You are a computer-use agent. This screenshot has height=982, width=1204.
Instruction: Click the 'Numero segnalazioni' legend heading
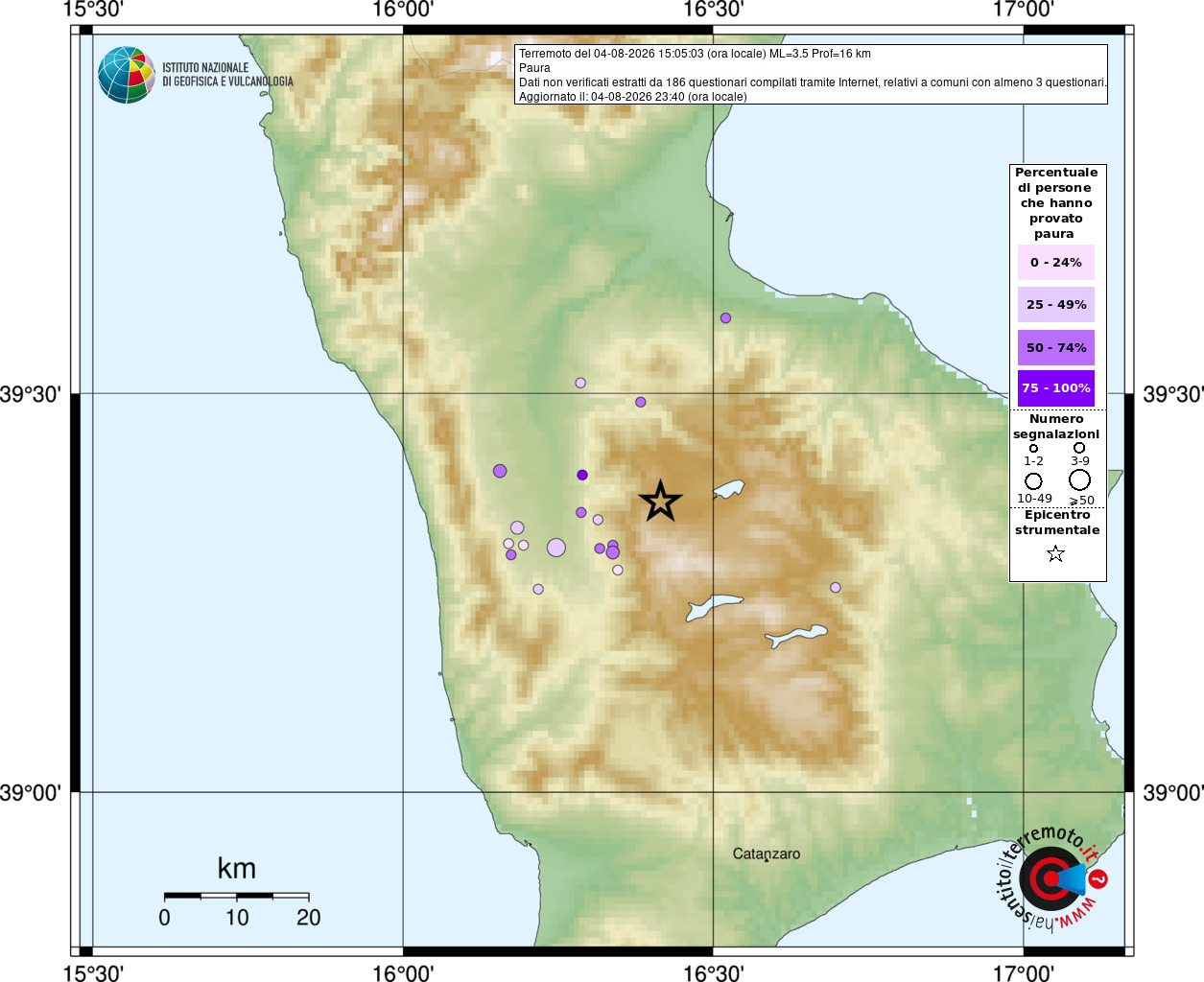(x=1056, y=426)
